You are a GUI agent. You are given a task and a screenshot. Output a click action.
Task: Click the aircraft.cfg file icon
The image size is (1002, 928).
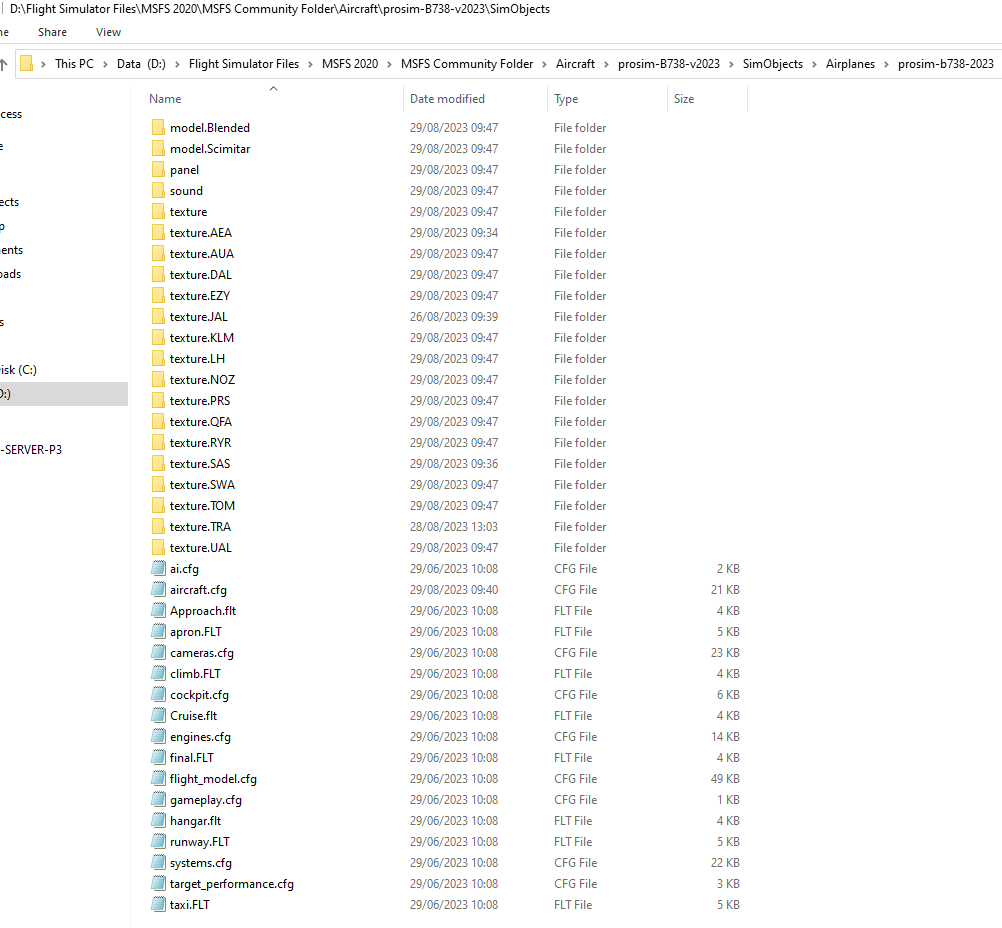[158, 589]
